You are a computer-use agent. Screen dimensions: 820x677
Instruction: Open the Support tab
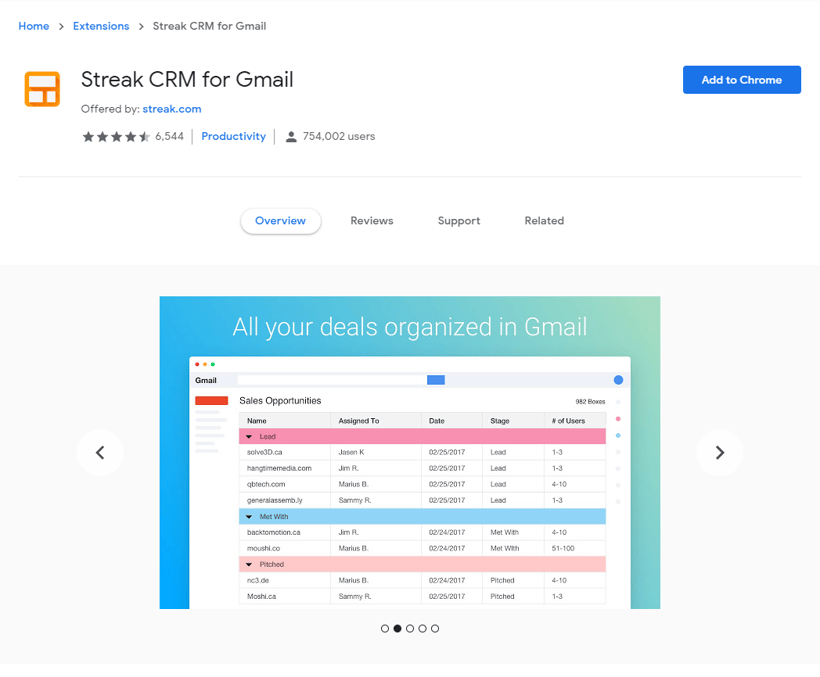pyautogui.click(x=458, y=221)
